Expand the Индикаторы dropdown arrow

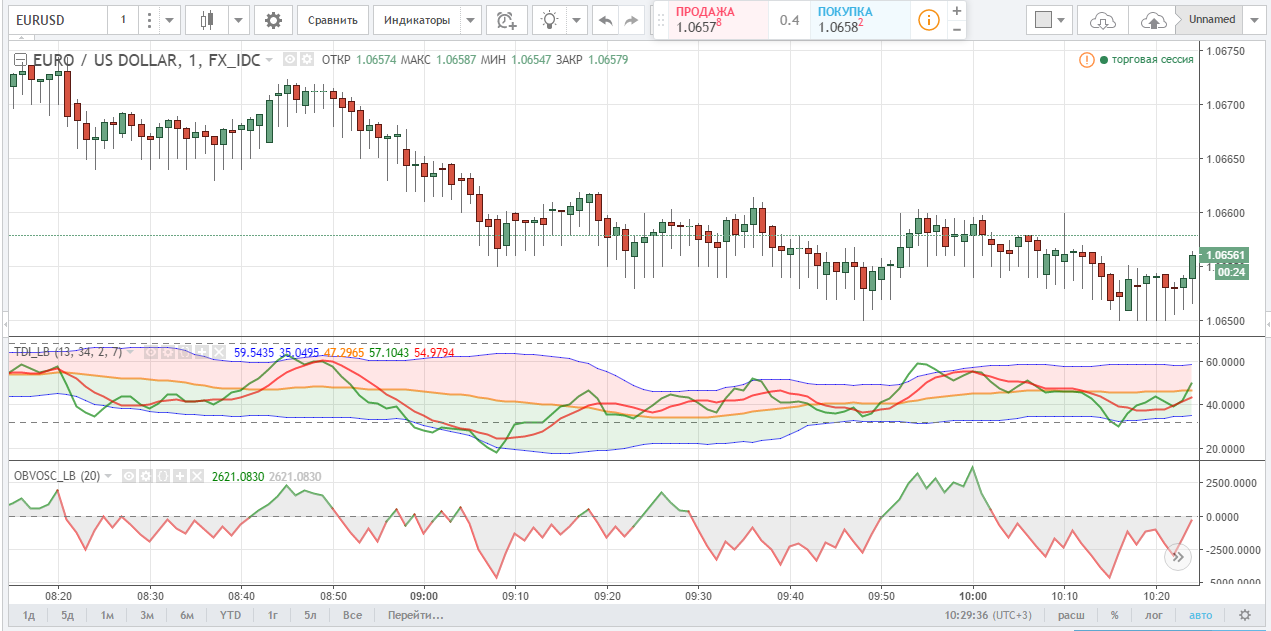tap(471, 20)
